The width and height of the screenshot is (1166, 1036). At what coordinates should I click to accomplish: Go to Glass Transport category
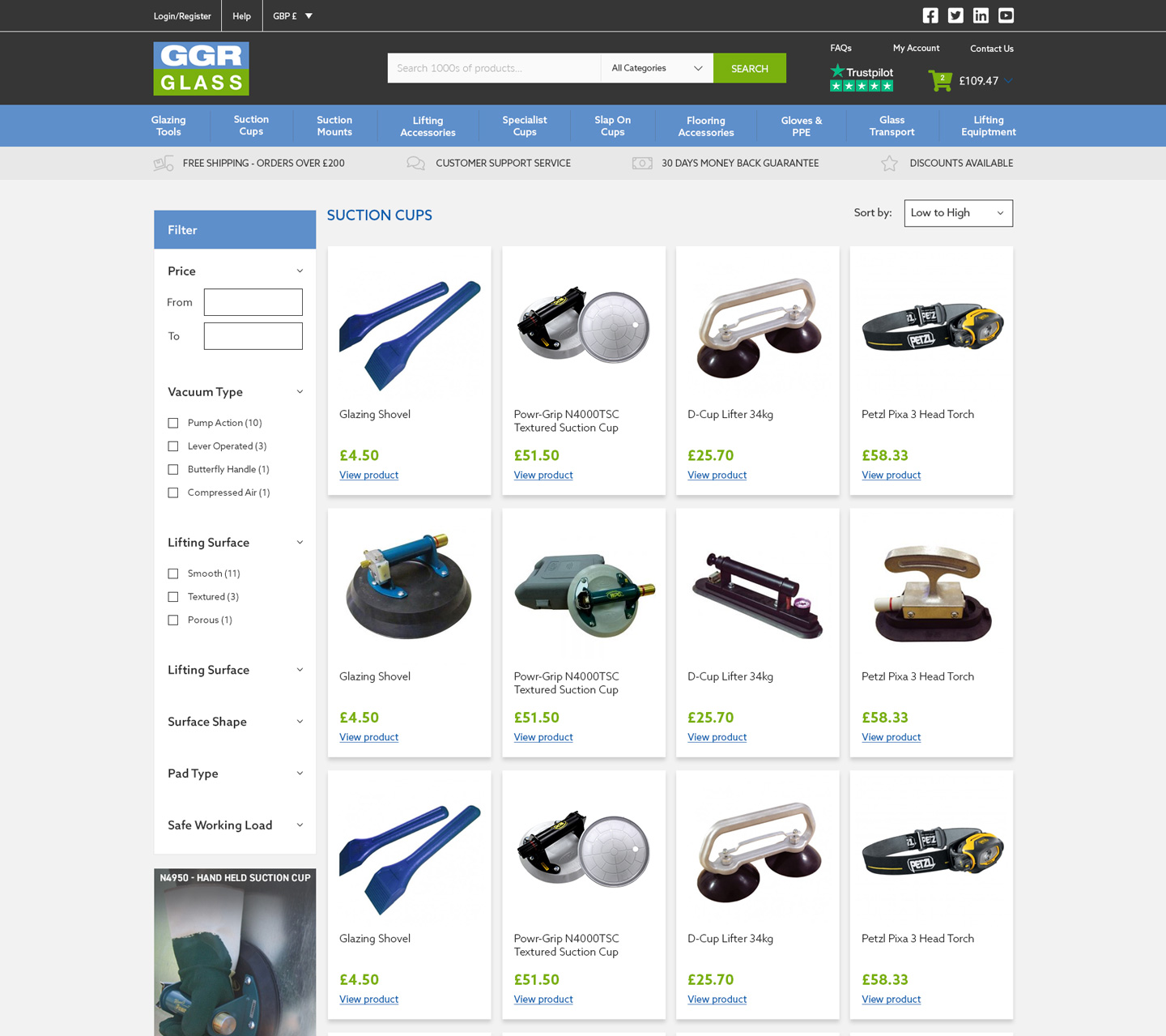pos(892,126)
